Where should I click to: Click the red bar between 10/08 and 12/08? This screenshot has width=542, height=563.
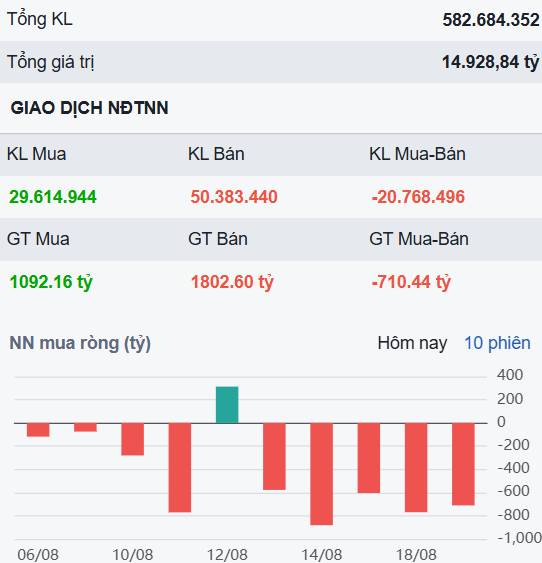[180, 468]
